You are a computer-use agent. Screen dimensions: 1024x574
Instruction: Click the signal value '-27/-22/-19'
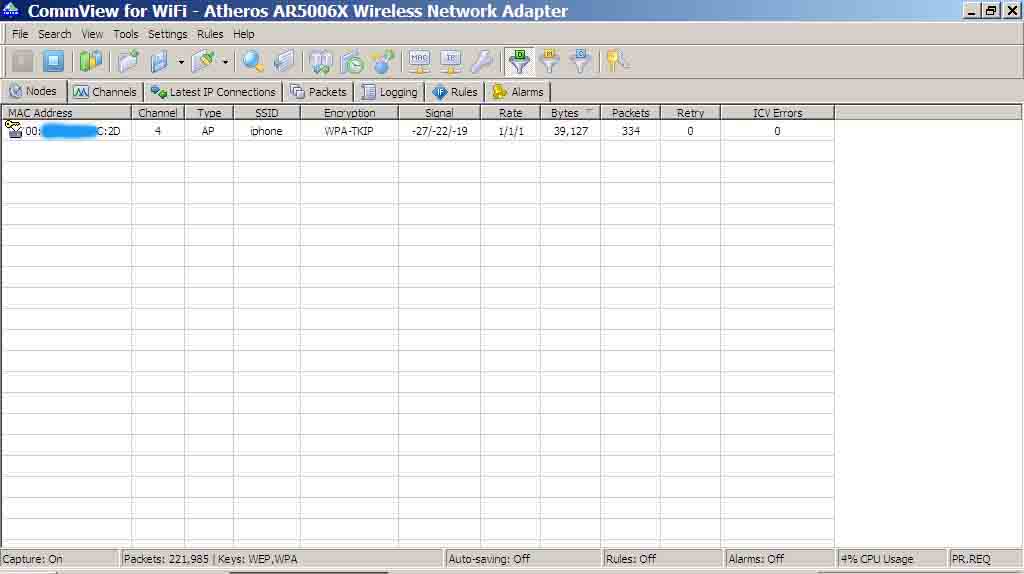(x=440, y=131)
